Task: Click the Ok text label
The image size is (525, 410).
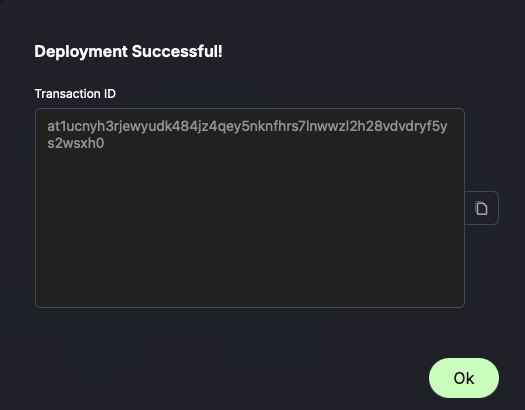Action: [x=464, y=378]
